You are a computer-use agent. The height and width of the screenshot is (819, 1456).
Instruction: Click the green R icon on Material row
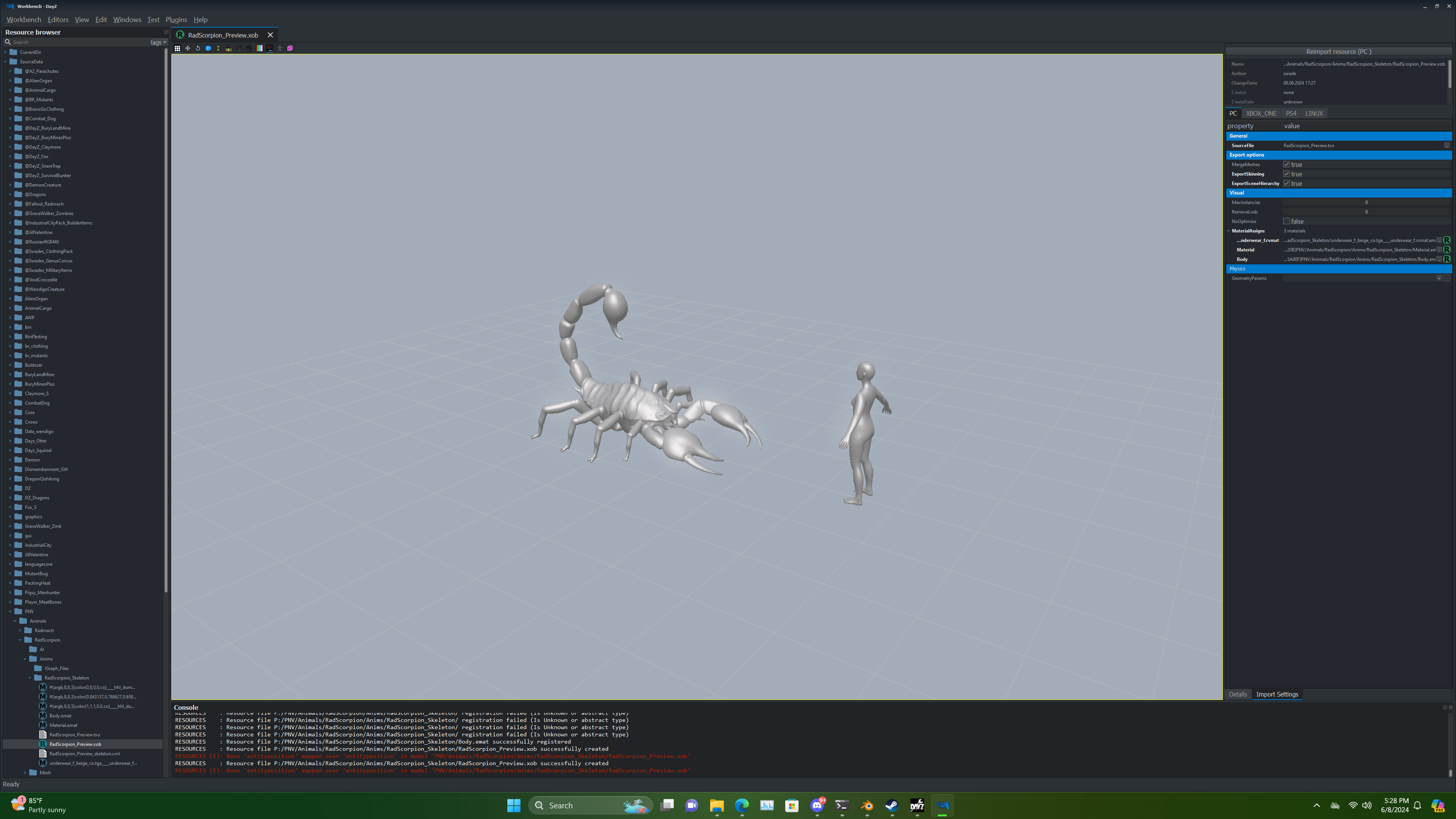pos(1447,249)
